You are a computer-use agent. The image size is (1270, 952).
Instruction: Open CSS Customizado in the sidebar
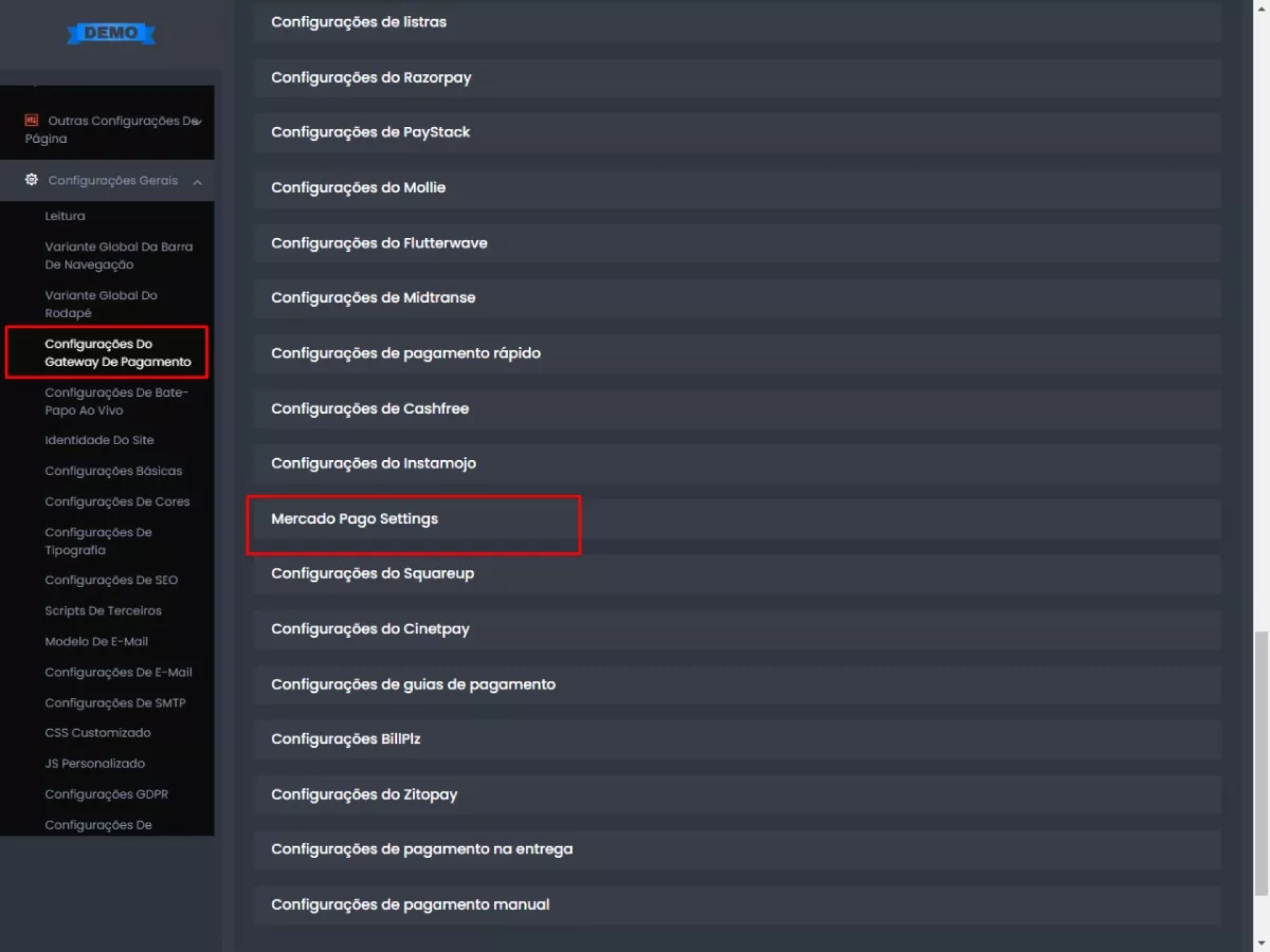(98, 733)
